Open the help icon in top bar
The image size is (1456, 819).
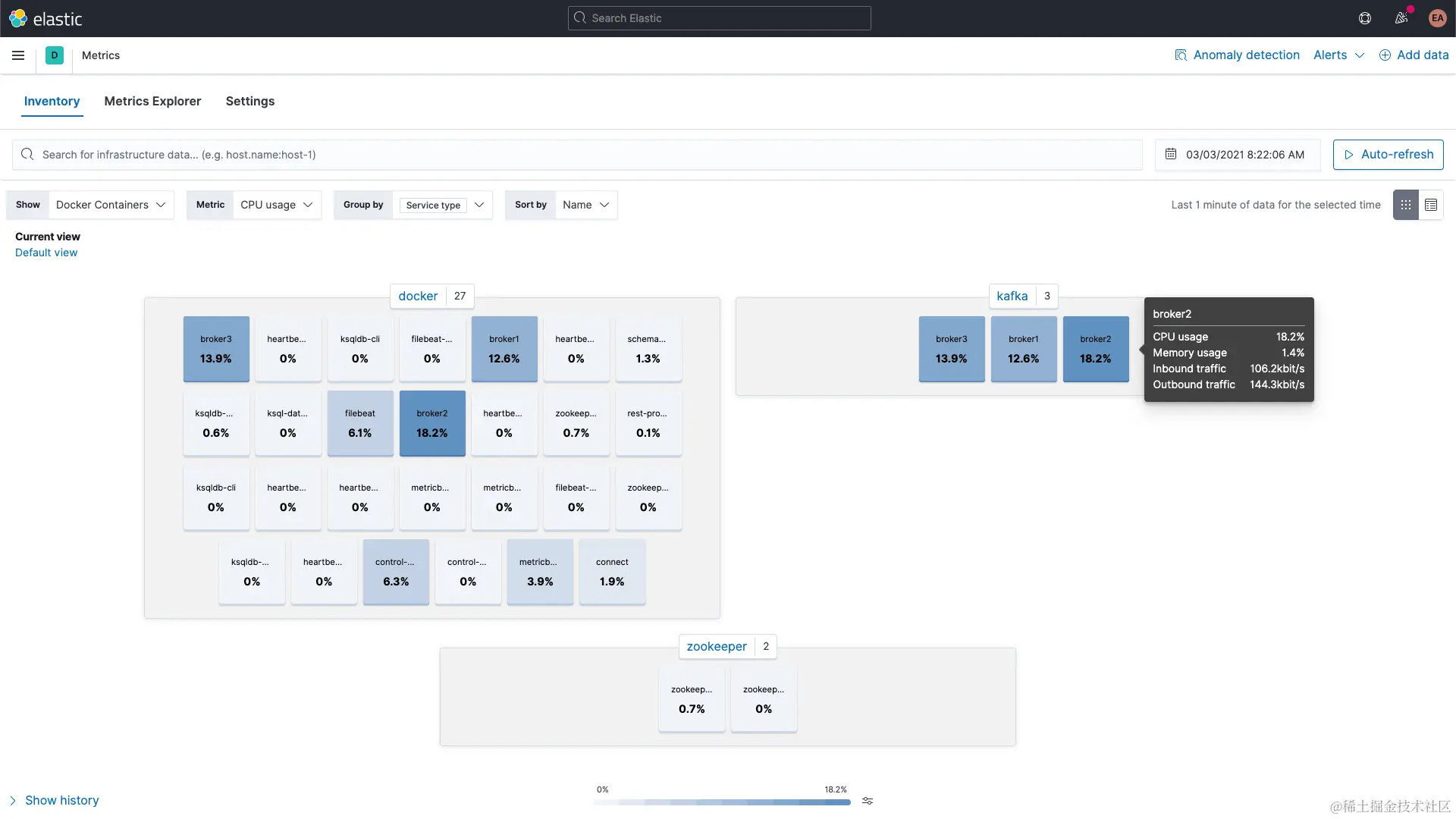point(1364,18)
